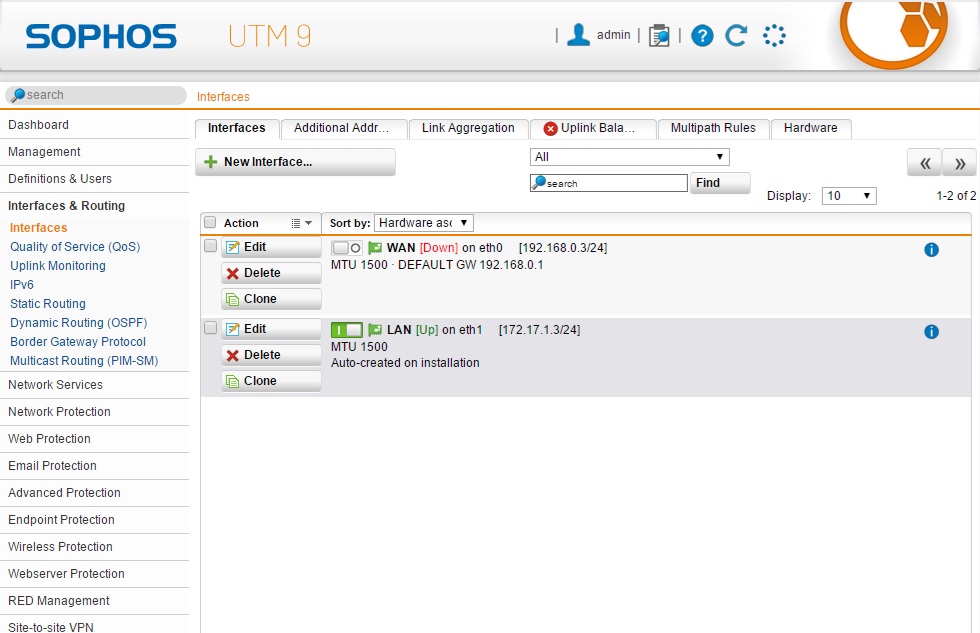980x633 pixels.
Task: Open RED Management menu
Action: pyautogui.click(x=94, y=601)
